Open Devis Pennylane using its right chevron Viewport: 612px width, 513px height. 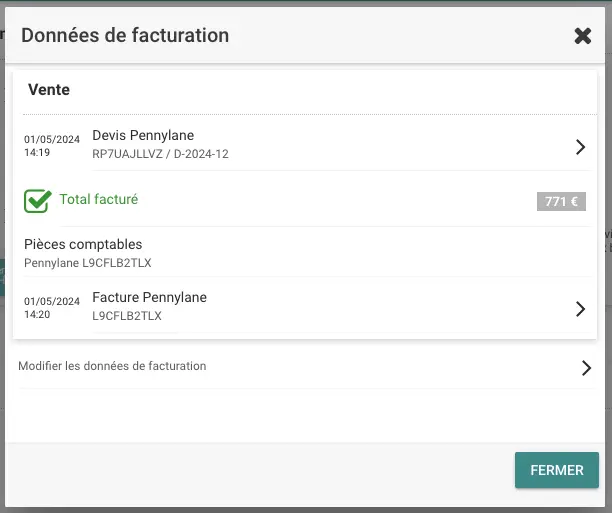580,147
